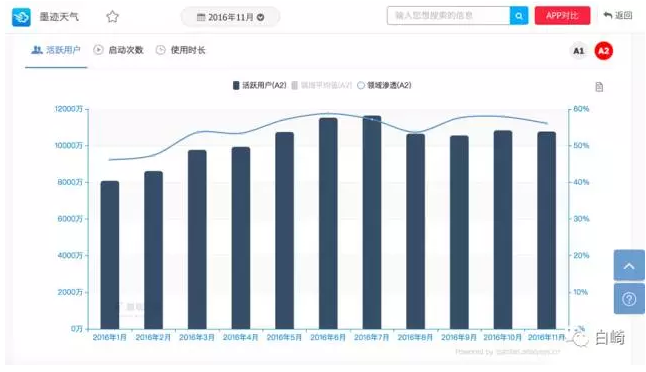Click the blue search magnifier button
The image size is (646, 372).
coord(519,16)
